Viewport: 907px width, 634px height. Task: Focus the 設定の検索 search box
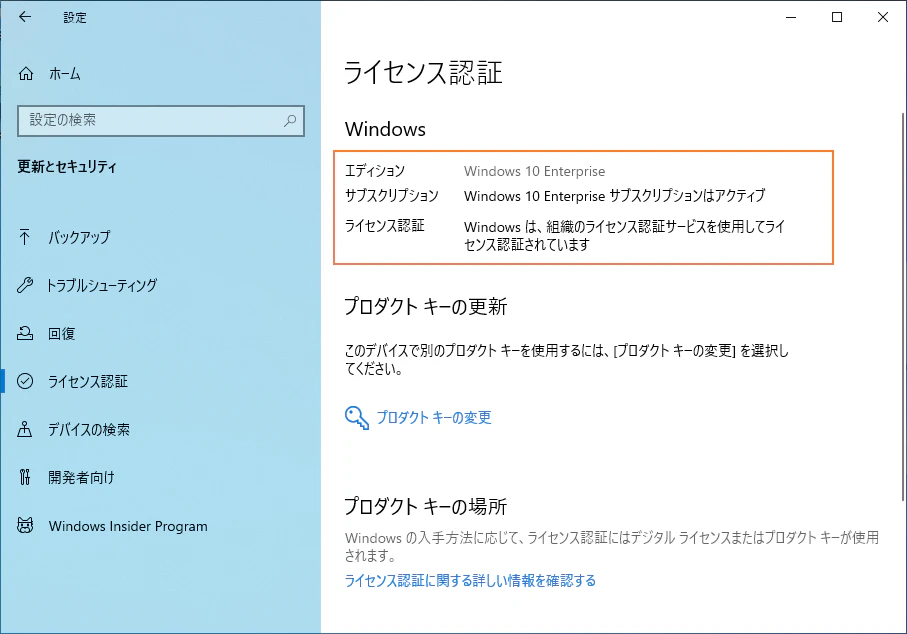(x=161, y=120)
